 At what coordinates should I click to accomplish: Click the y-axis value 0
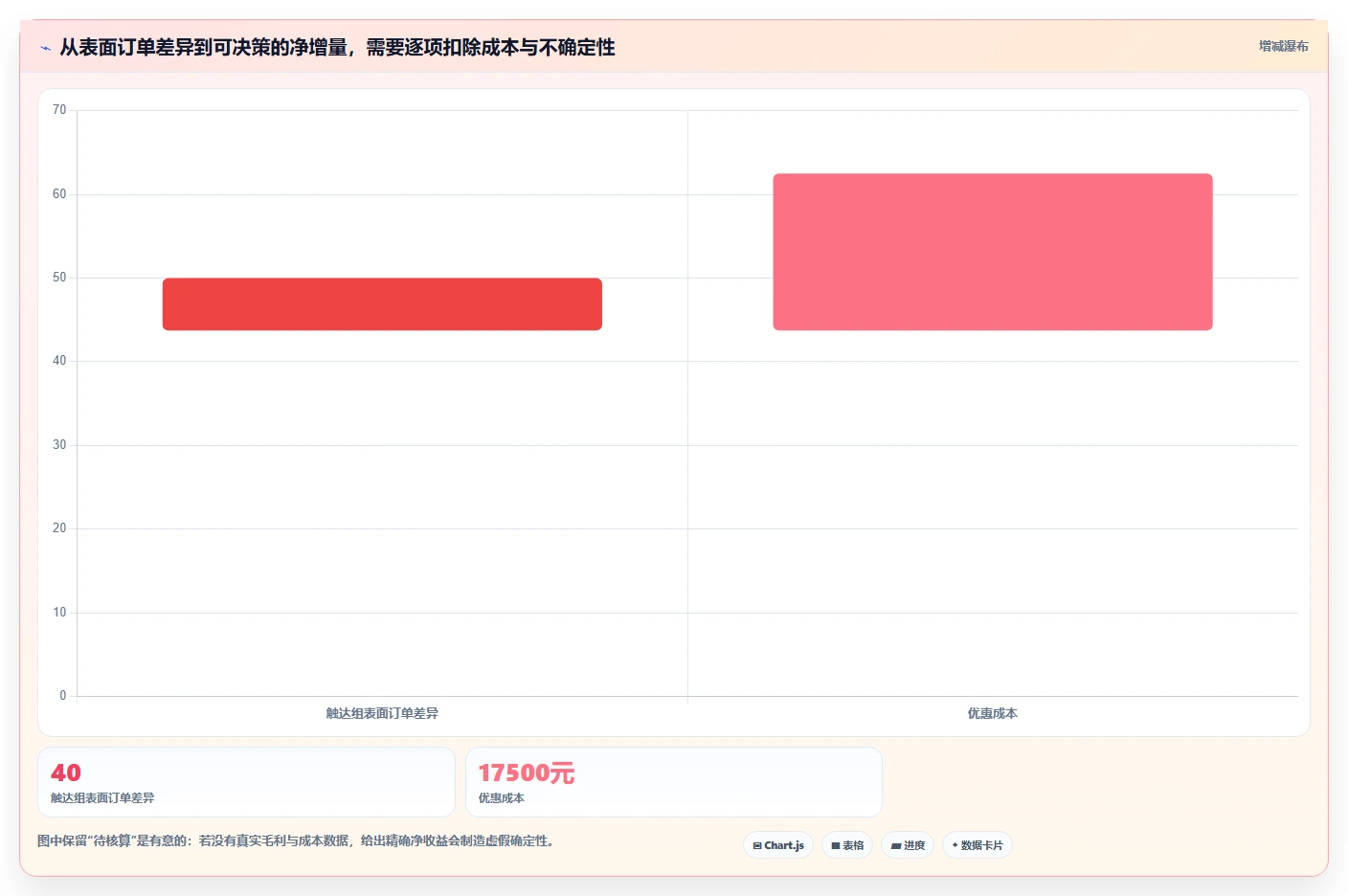tap(63, 696)
